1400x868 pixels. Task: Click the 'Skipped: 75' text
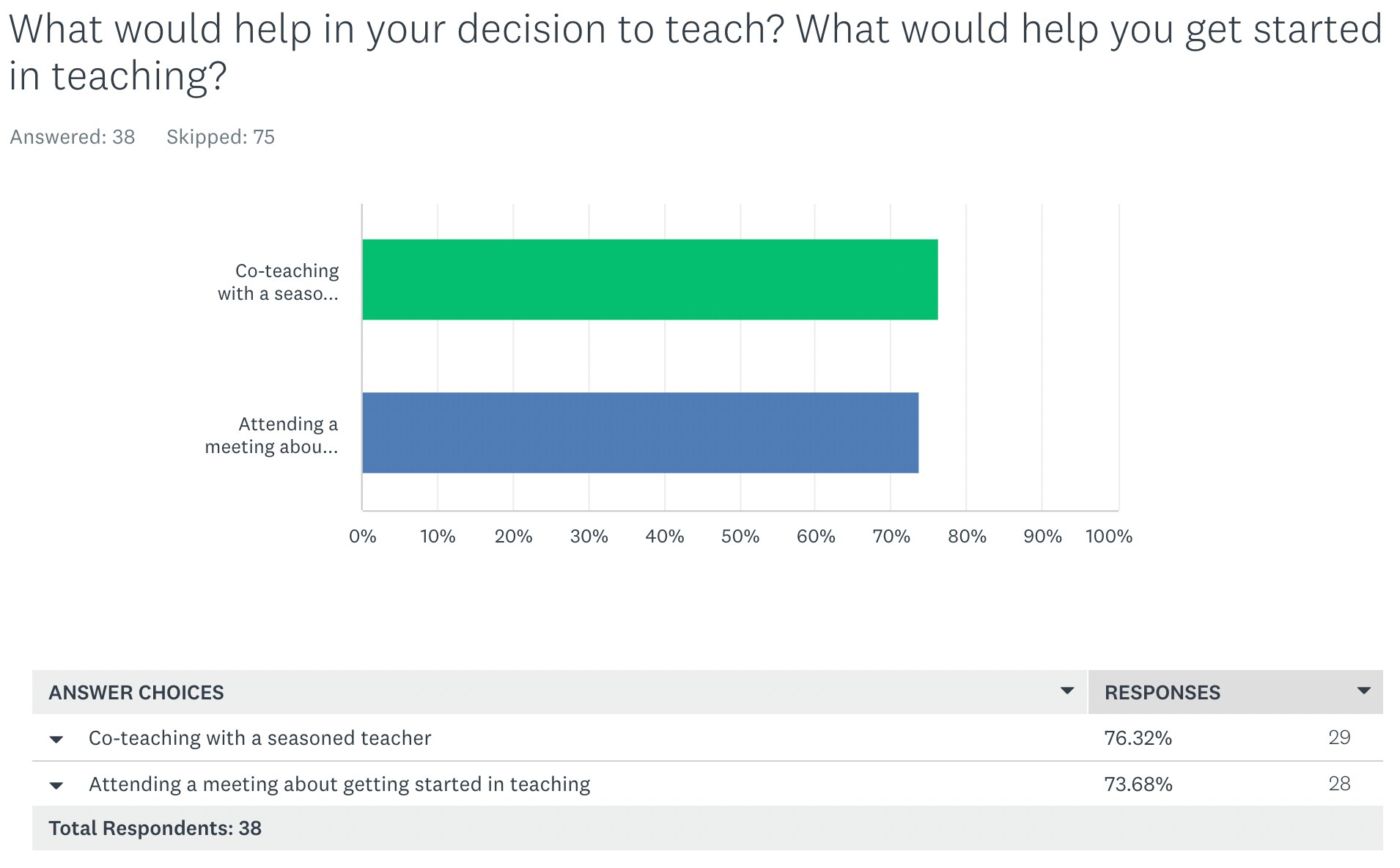pyautogui.click(x=221, y=137)
